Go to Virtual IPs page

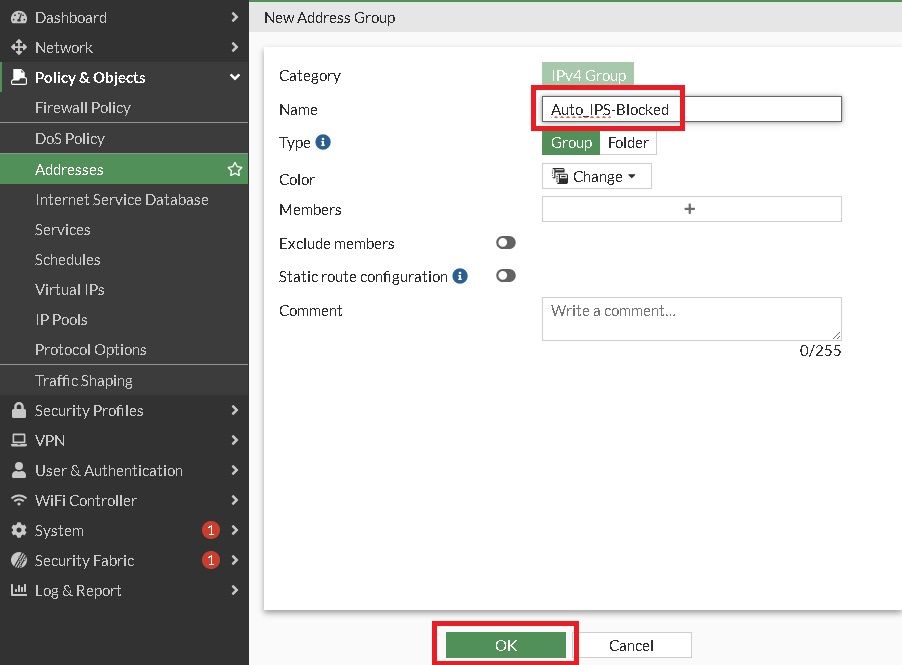coord(70,289)
